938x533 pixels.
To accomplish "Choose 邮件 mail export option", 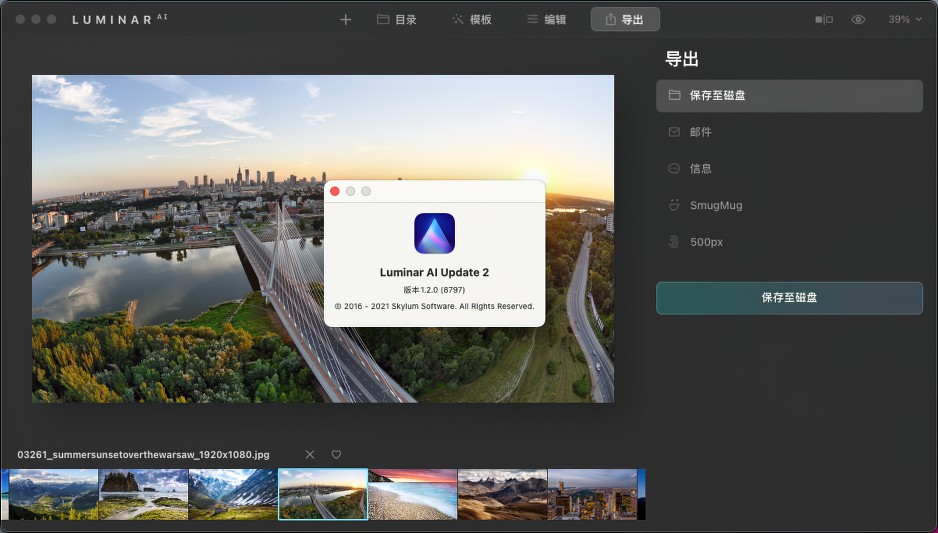I will point(789,132).
